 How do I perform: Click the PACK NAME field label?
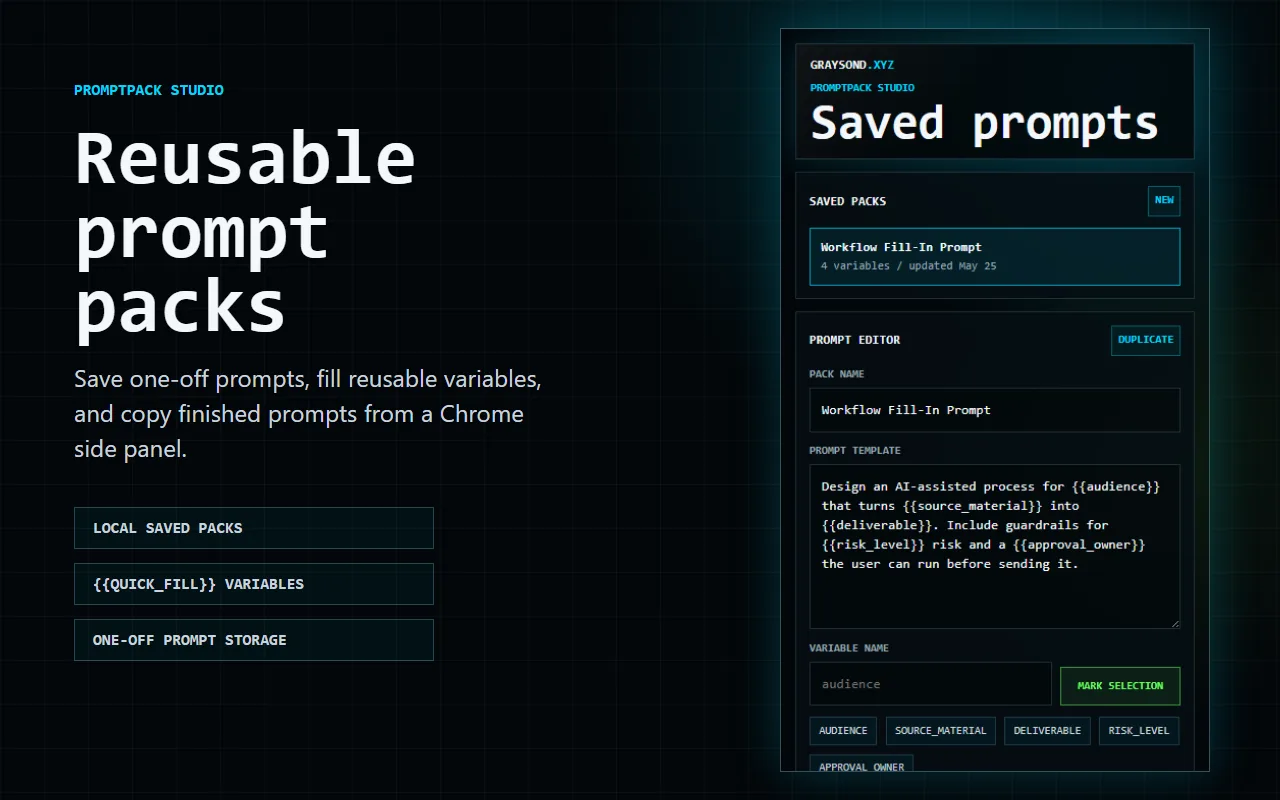[x=837, y=374]
